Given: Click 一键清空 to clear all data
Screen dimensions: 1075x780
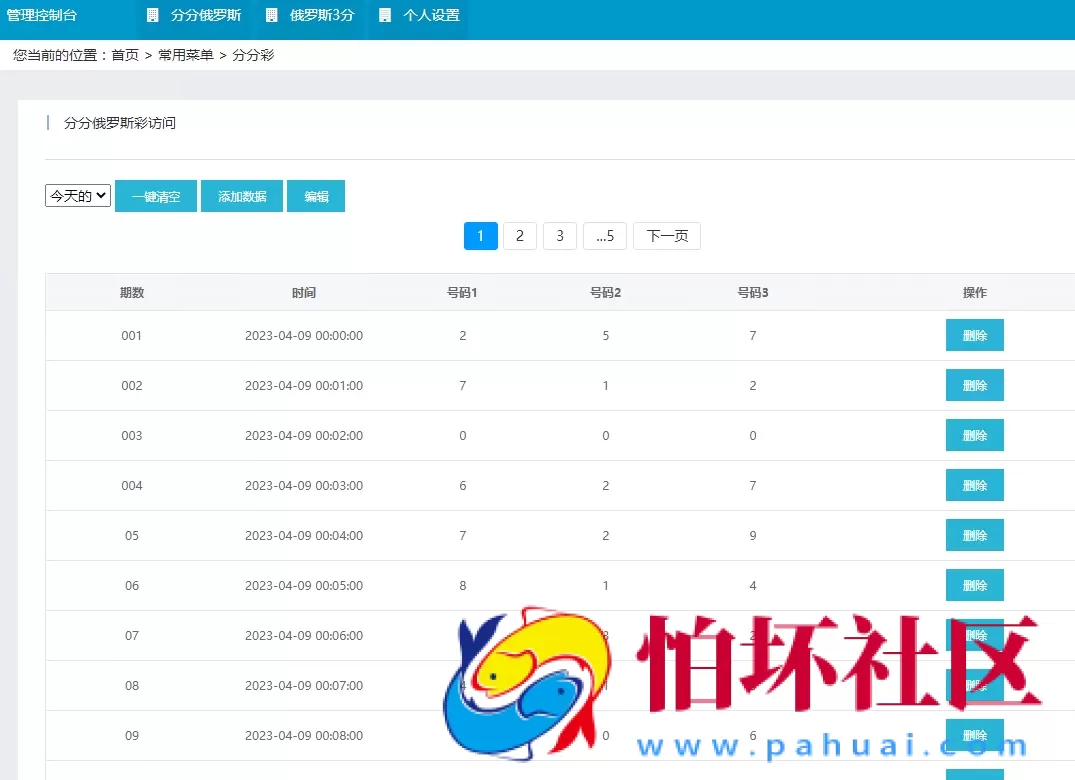Looking at the screenshot, I should (155, 196).
